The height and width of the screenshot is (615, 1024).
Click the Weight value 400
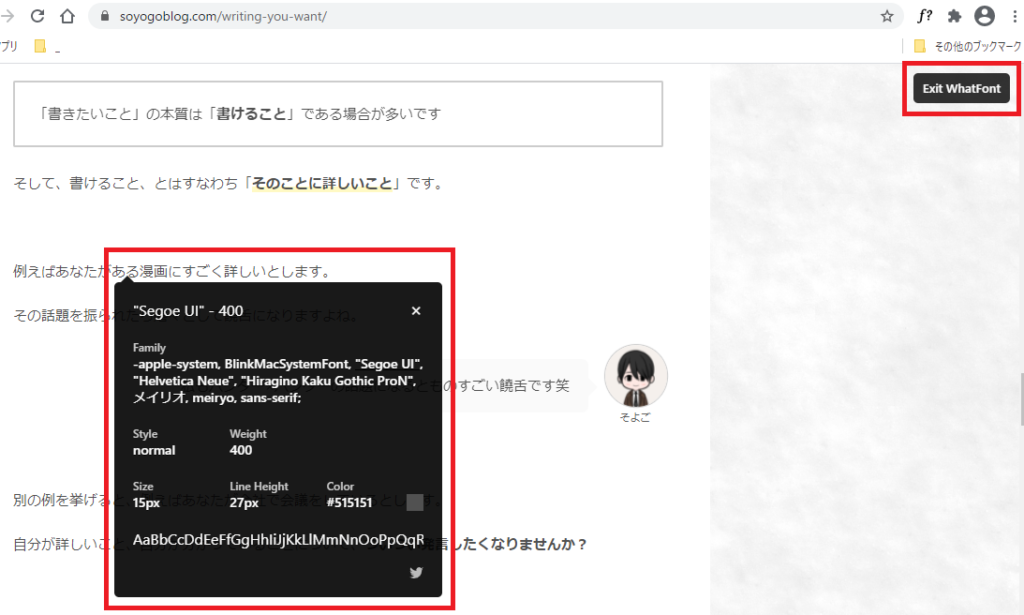point(241,450)
